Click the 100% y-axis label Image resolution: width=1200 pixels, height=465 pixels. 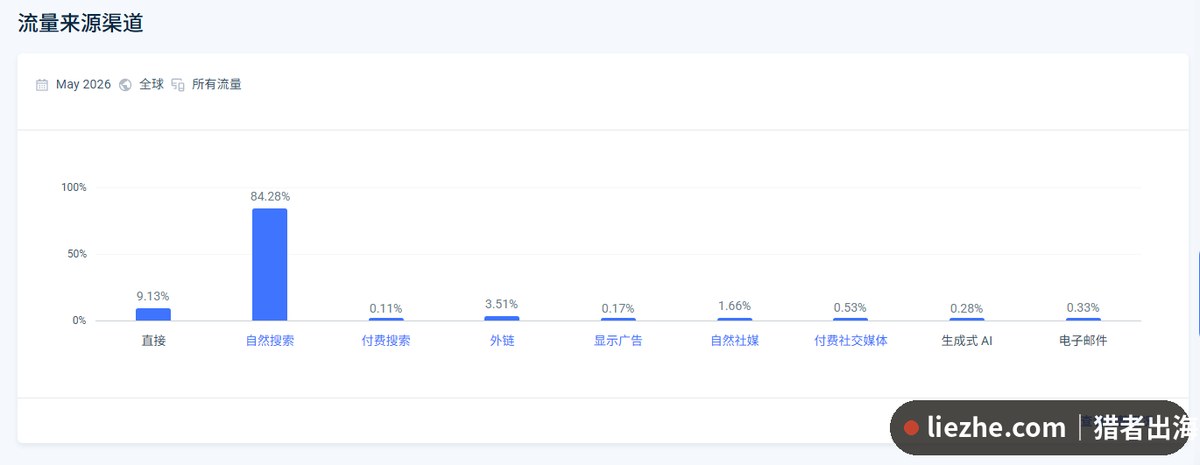(74, 187)
